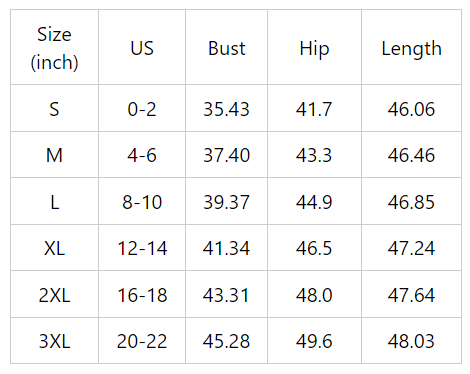470x374 pixels.
Task: Click bust value 35.43
Action: click(x=226, y=108)
